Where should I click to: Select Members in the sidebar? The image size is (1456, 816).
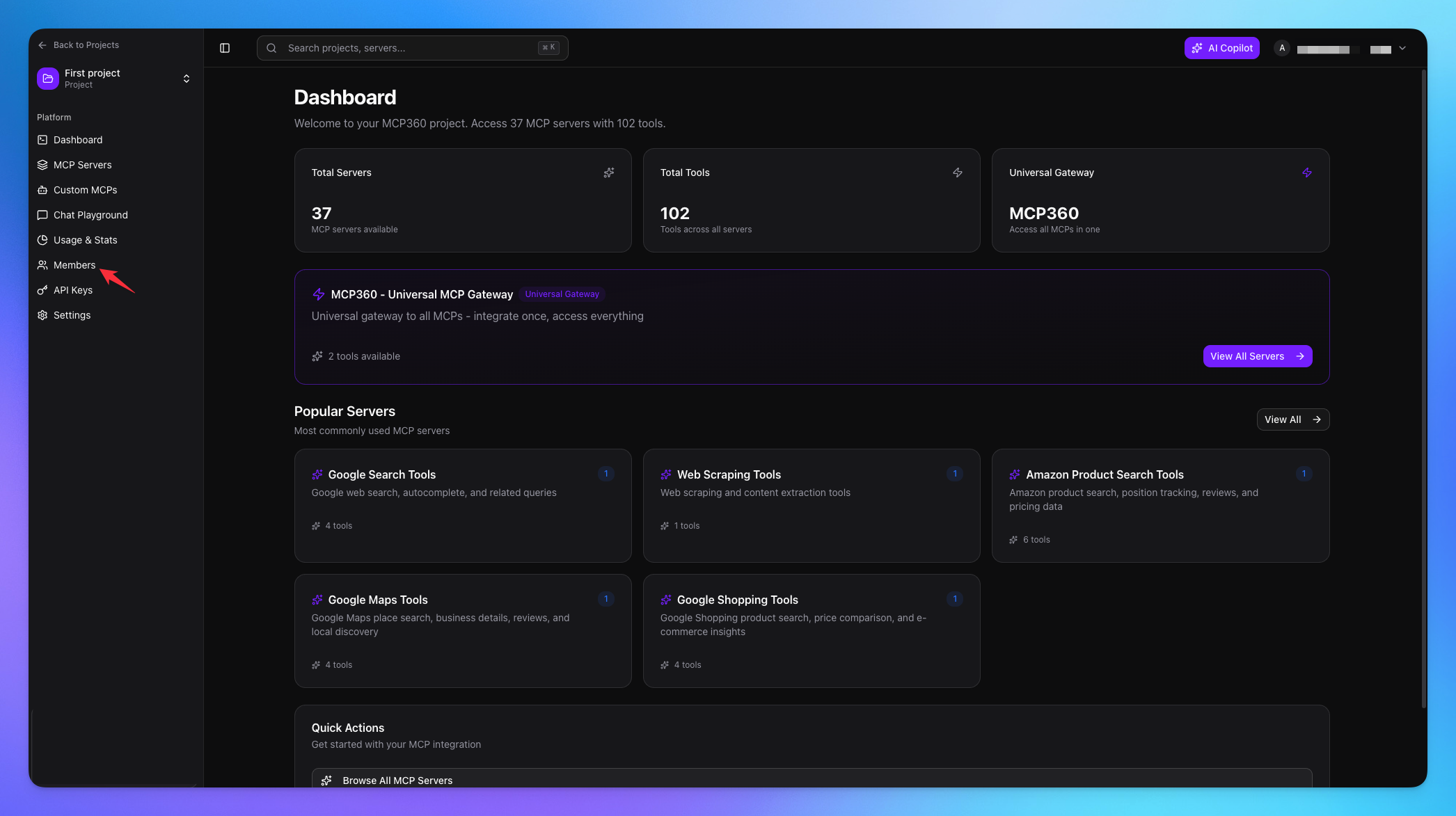click(x=74, y=265)
